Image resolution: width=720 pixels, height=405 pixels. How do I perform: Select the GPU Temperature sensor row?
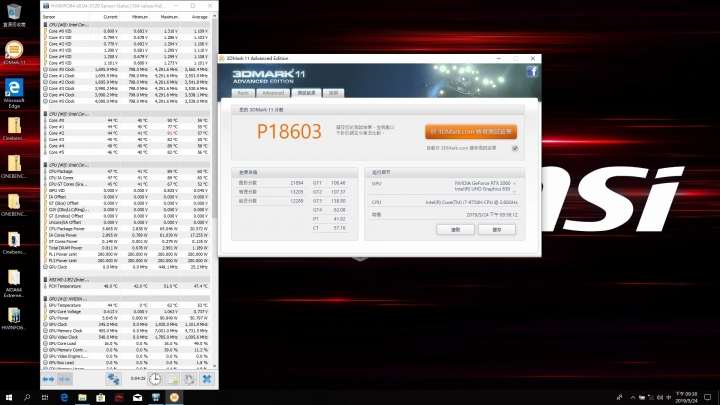tap(126, 305)
